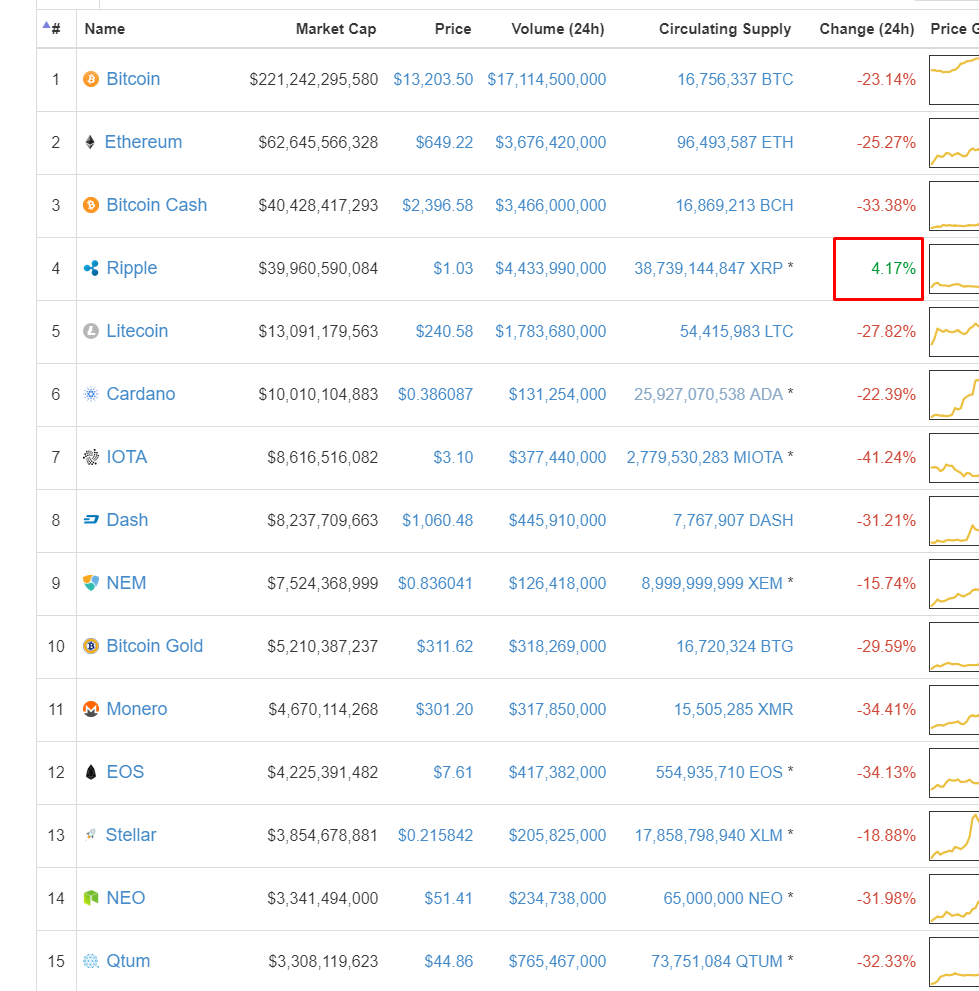Click supply 2,779,530,283 MIOTA
Viewport: 979px width, 991px height.
pyautogui.click(x=705, y=458)
